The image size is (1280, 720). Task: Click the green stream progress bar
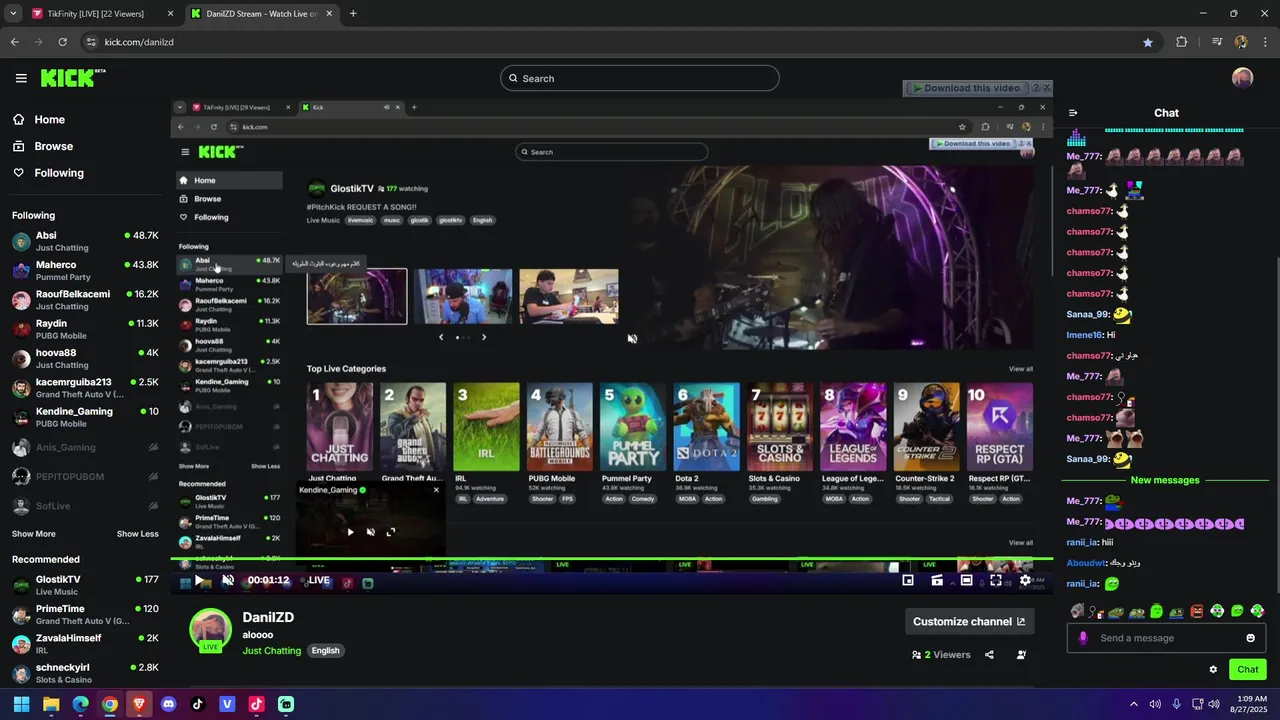click(611, 560)
